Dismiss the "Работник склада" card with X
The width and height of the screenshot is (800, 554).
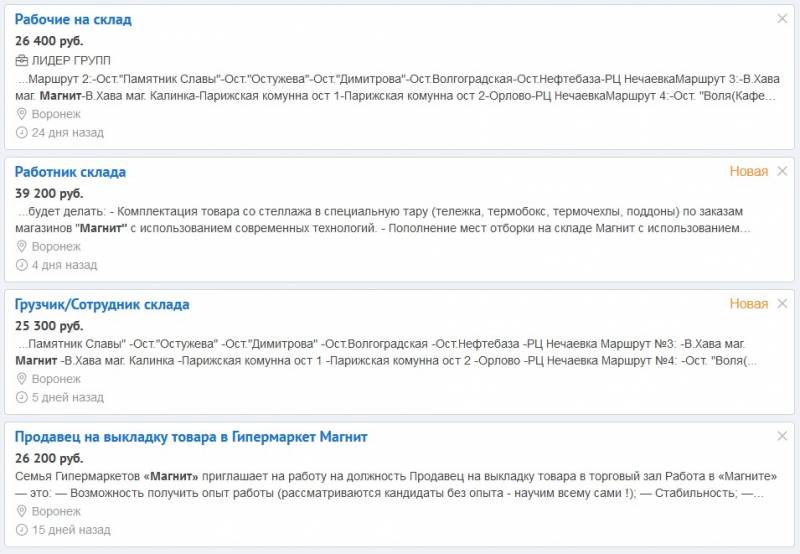[782, 171]
